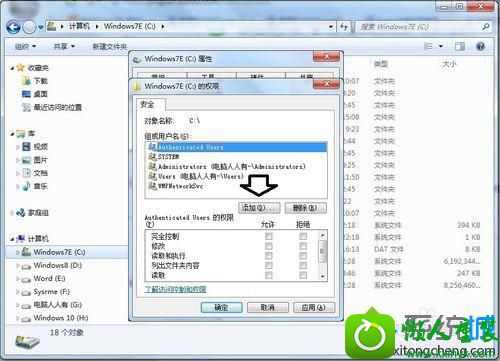
Task: Check Deny for 完全控制
Action: click(x=303, y=236)
